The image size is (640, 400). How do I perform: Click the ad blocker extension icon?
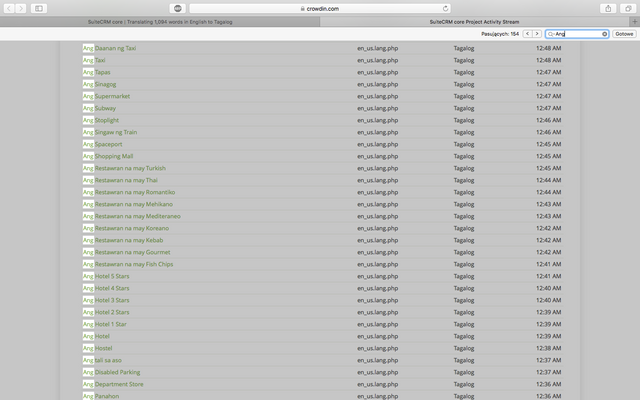(178, 8)
